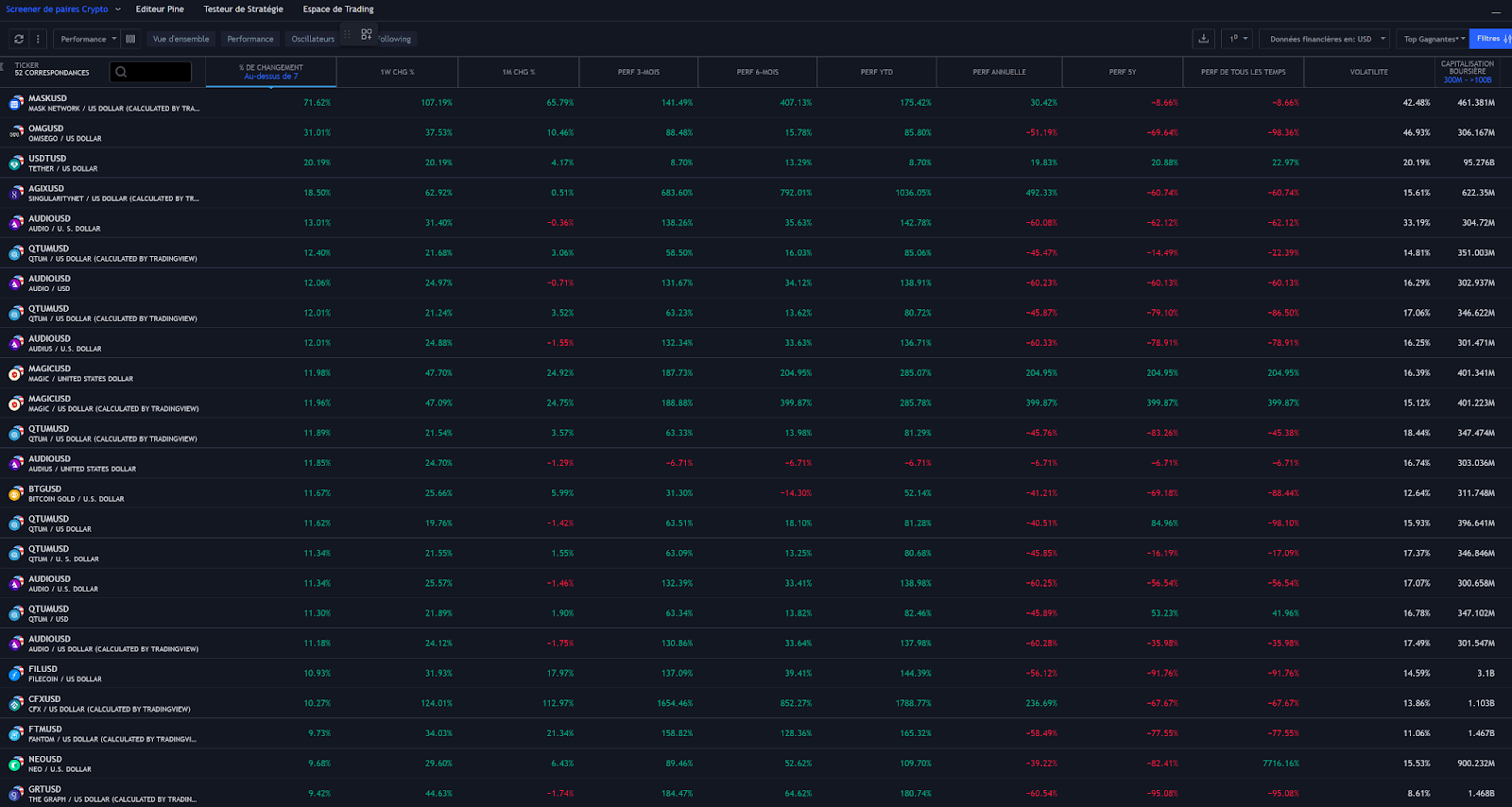Switch to the Performance view tab
This screenshot has width=1512, height=807.
pos(250,39)
